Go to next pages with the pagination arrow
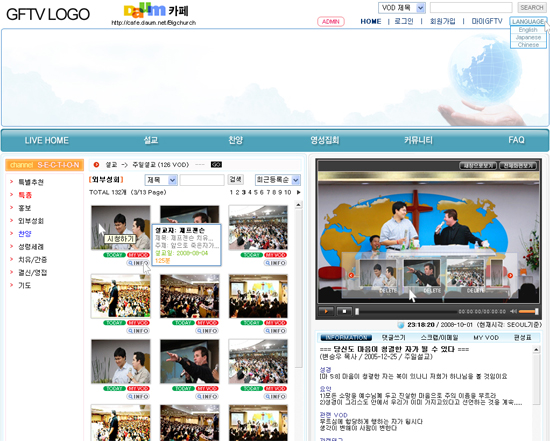The width and height of the screenshot is (550, 441). (299, 192)
